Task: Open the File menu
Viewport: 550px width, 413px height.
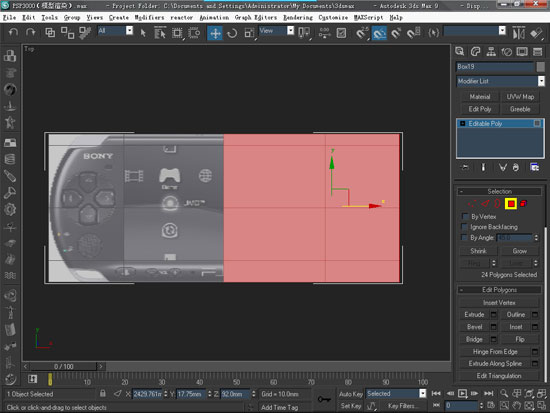Action: click(x=9, y=18)
